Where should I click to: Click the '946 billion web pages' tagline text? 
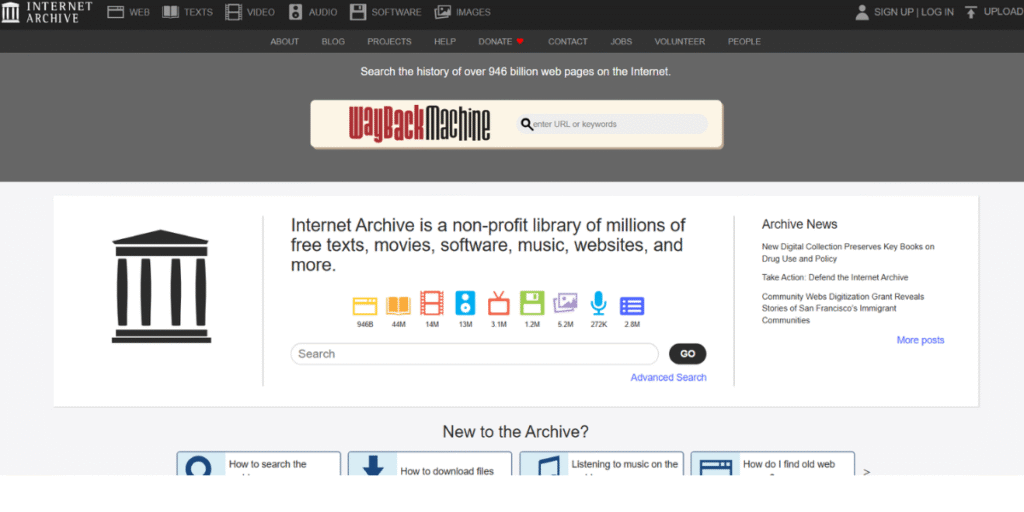515,71
